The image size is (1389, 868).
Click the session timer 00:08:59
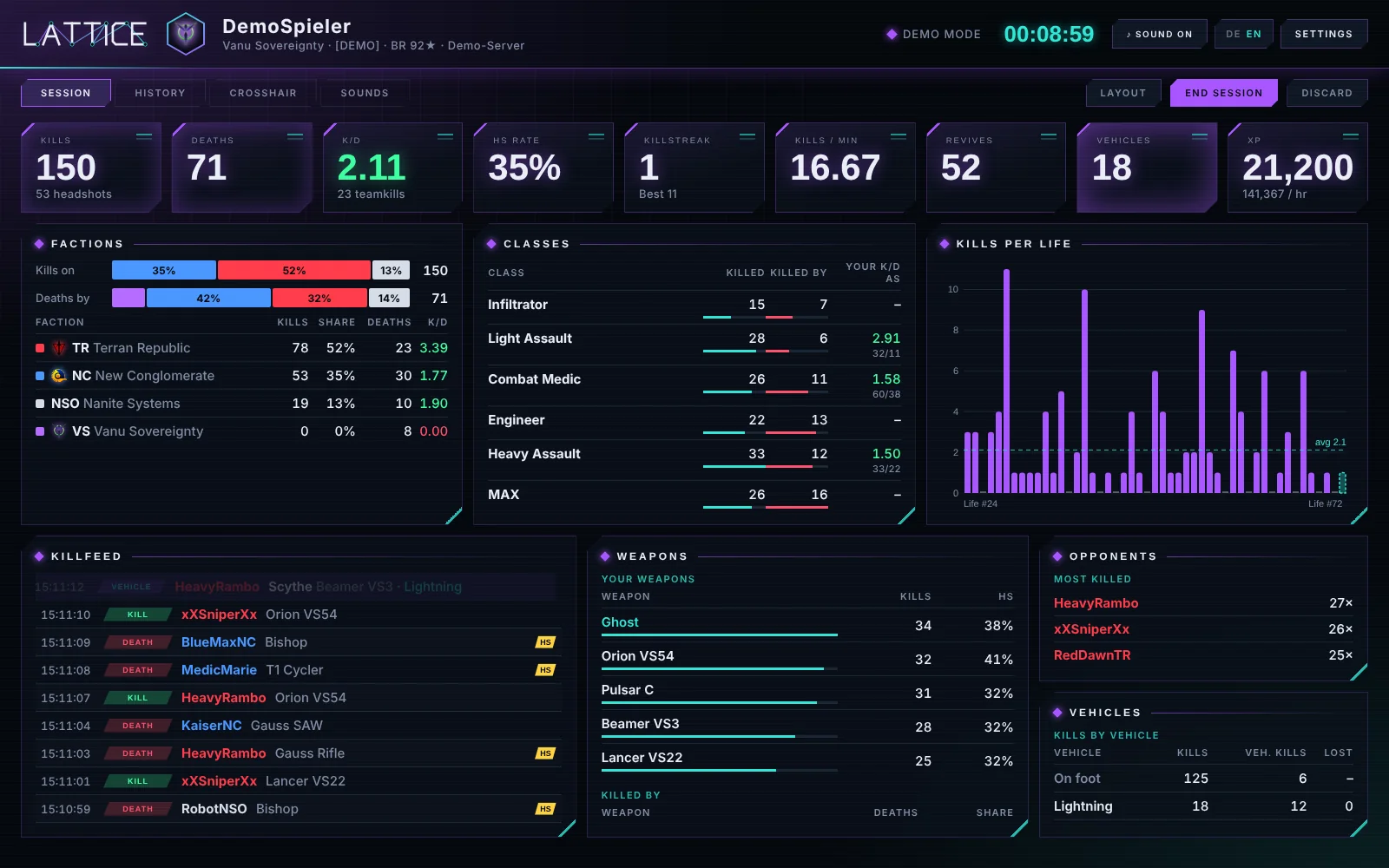coord(1049,34)
